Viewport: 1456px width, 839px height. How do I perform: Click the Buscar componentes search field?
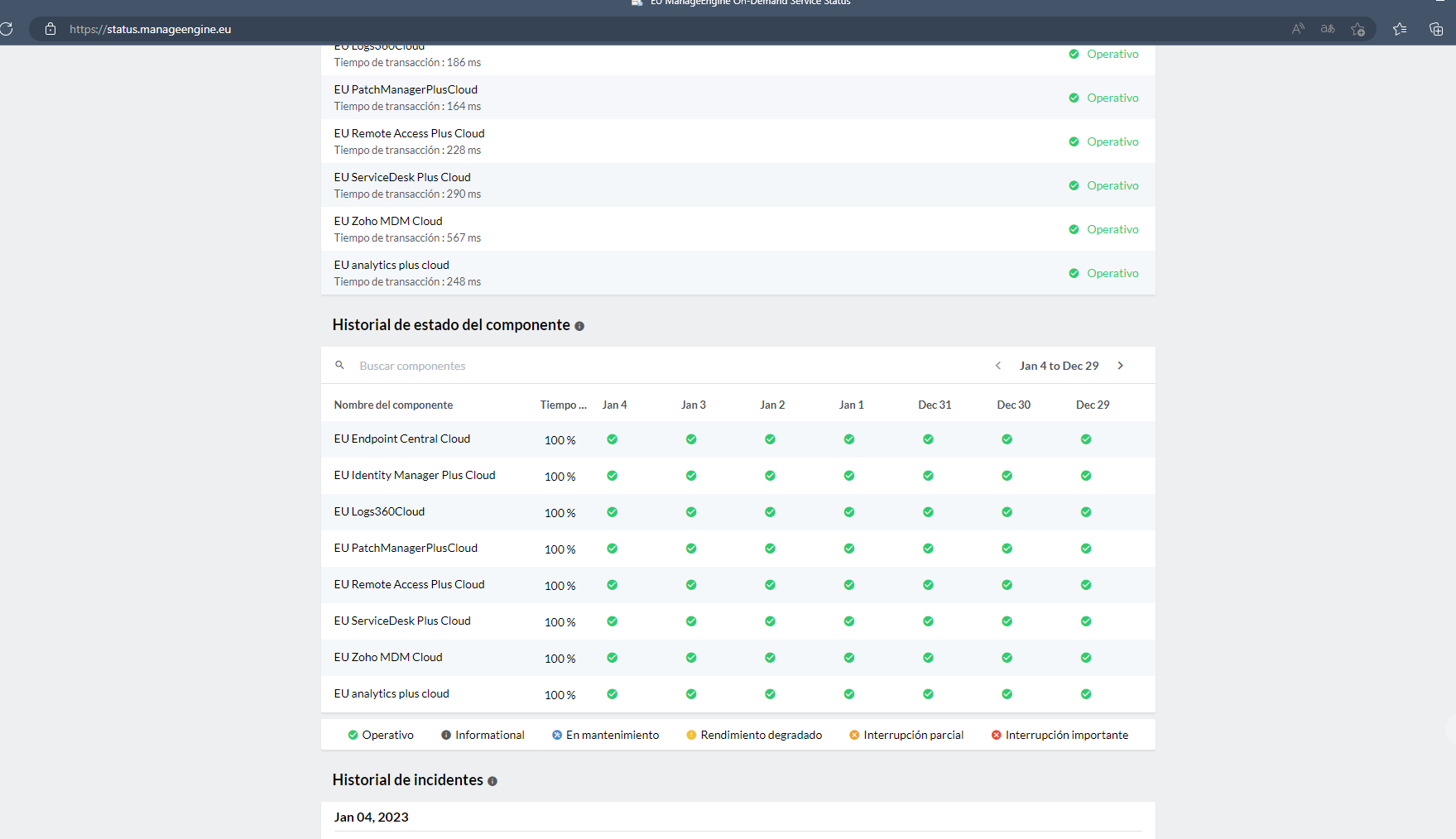tap(412, 366)
